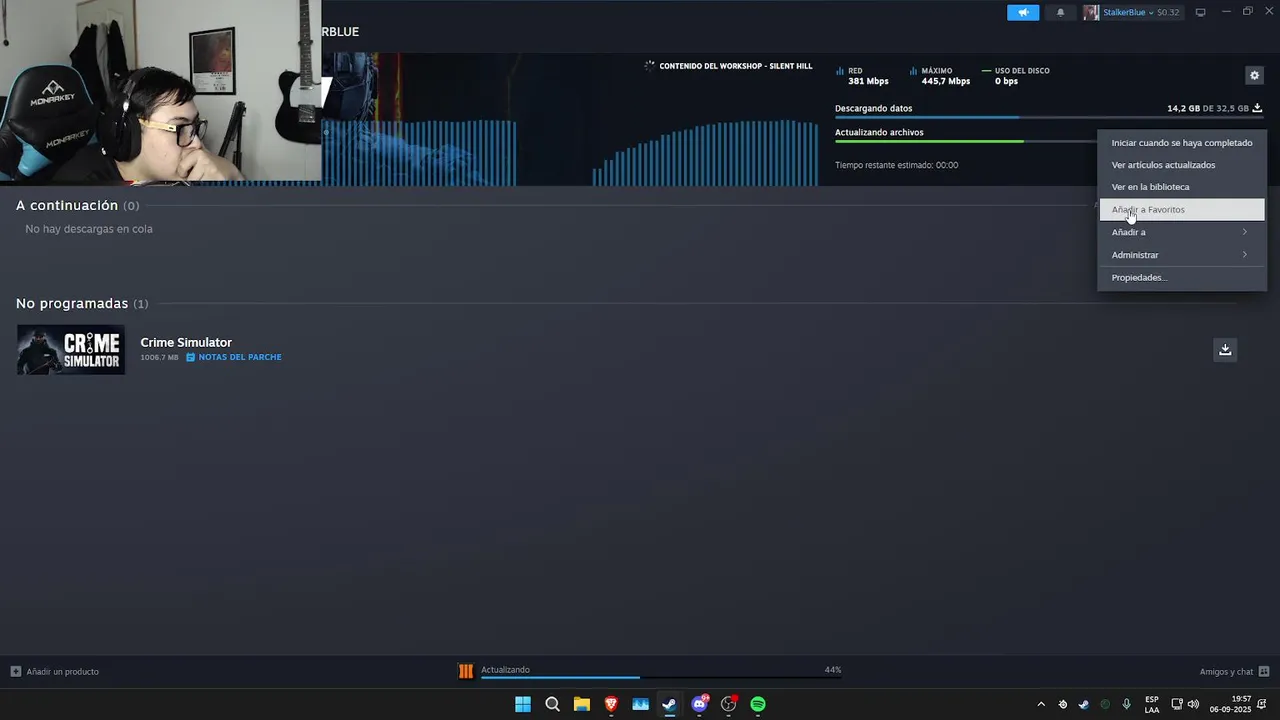Expand the StalkerBlue account dropdown

point(1149,12)
